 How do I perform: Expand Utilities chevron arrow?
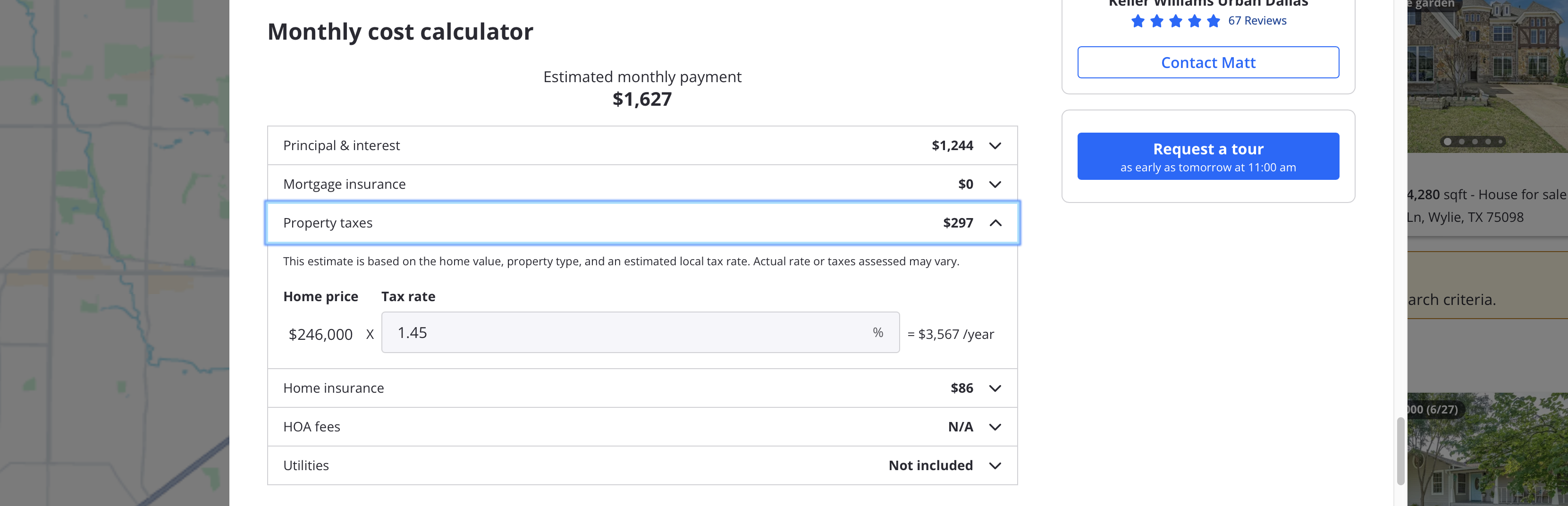point(995,466)
